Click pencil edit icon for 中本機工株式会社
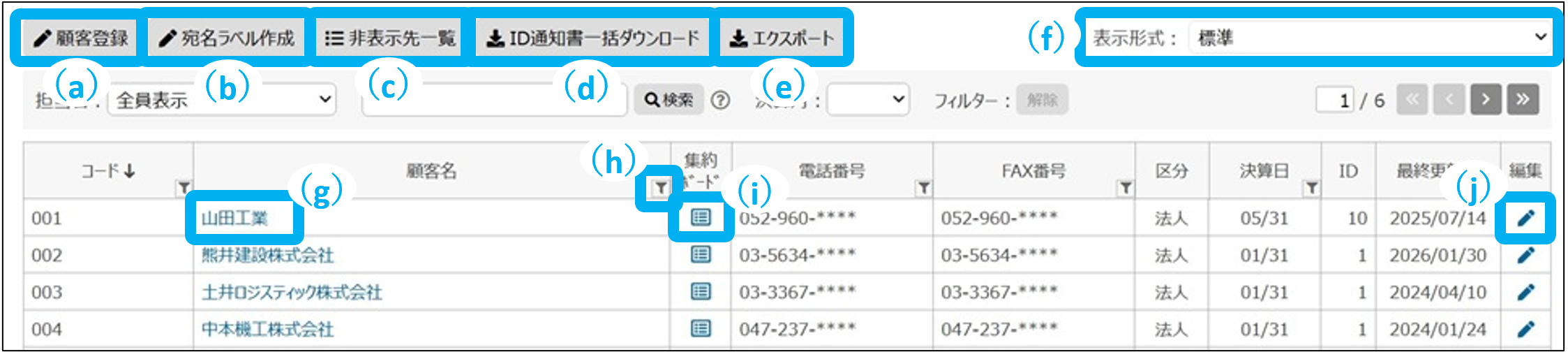The width and height of the screenshot is (1568, 352). [1525, 329]
